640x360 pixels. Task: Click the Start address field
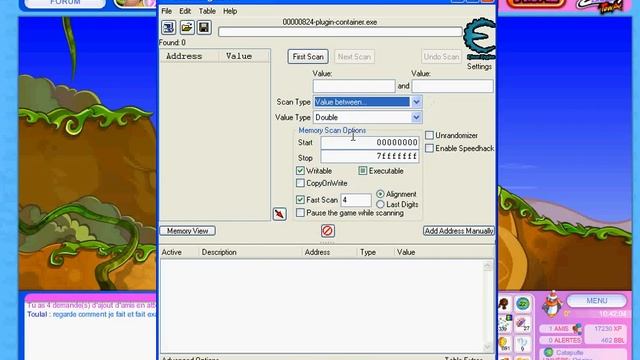click(370, 142)
